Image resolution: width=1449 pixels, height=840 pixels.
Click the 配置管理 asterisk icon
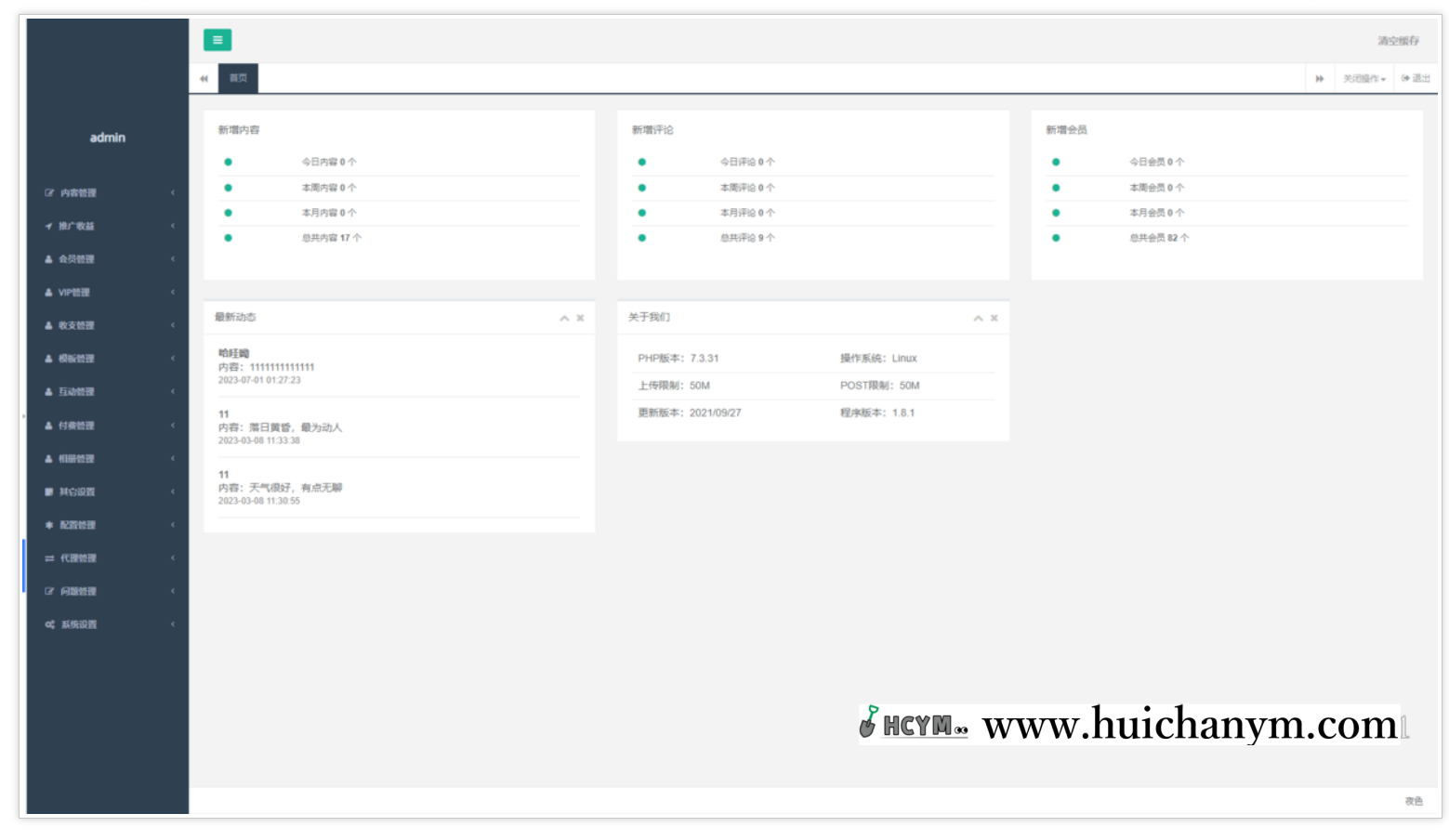click(x=49, y=526)
